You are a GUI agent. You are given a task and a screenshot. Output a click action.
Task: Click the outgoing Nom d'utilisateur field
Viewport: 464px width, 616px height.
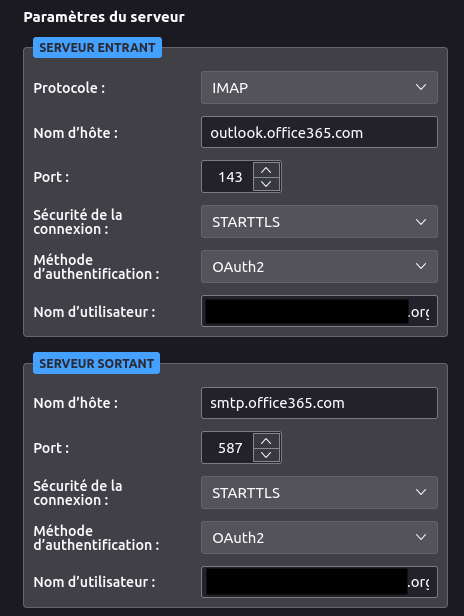319,582
